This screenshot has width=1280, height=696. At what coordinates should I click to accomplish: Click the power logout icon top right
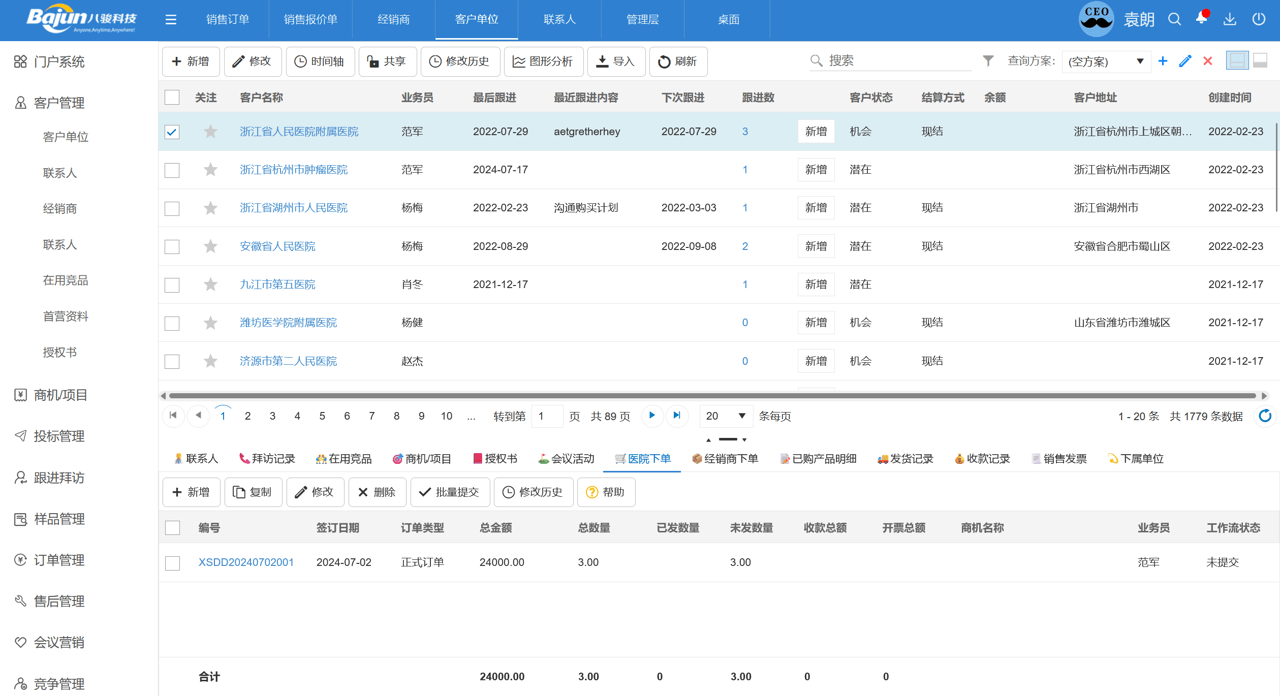click(1257, 18)
